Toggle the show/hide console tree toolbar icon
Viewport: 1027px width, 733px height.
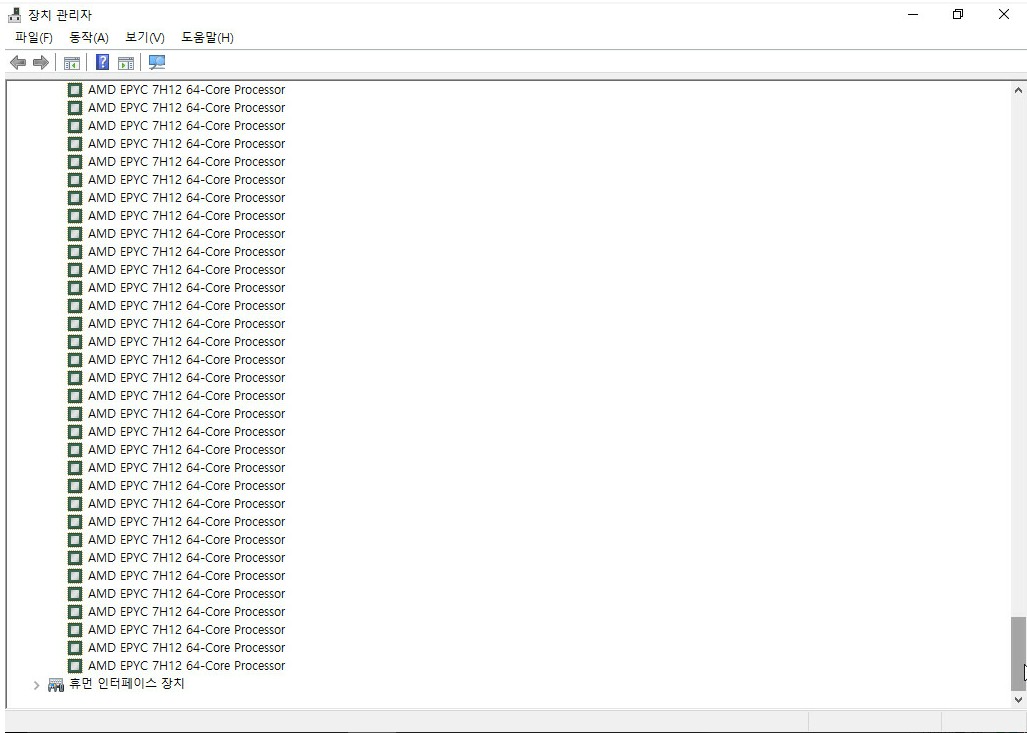[71, 63]
